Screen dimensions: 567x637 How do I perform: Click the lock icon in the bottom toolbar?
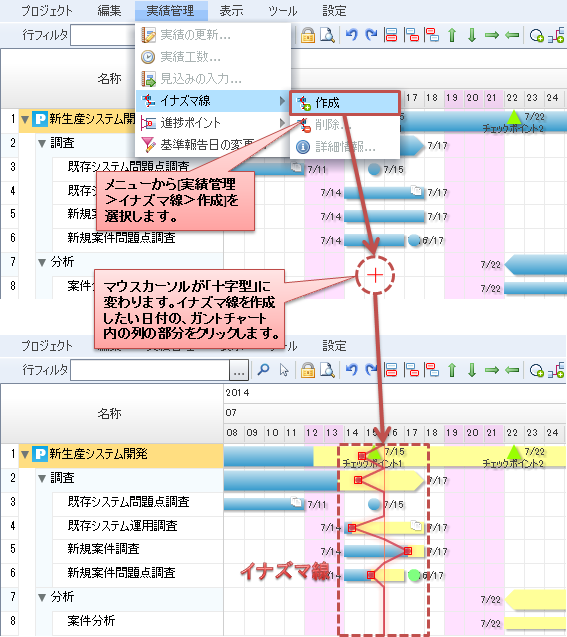coord(308,370)
